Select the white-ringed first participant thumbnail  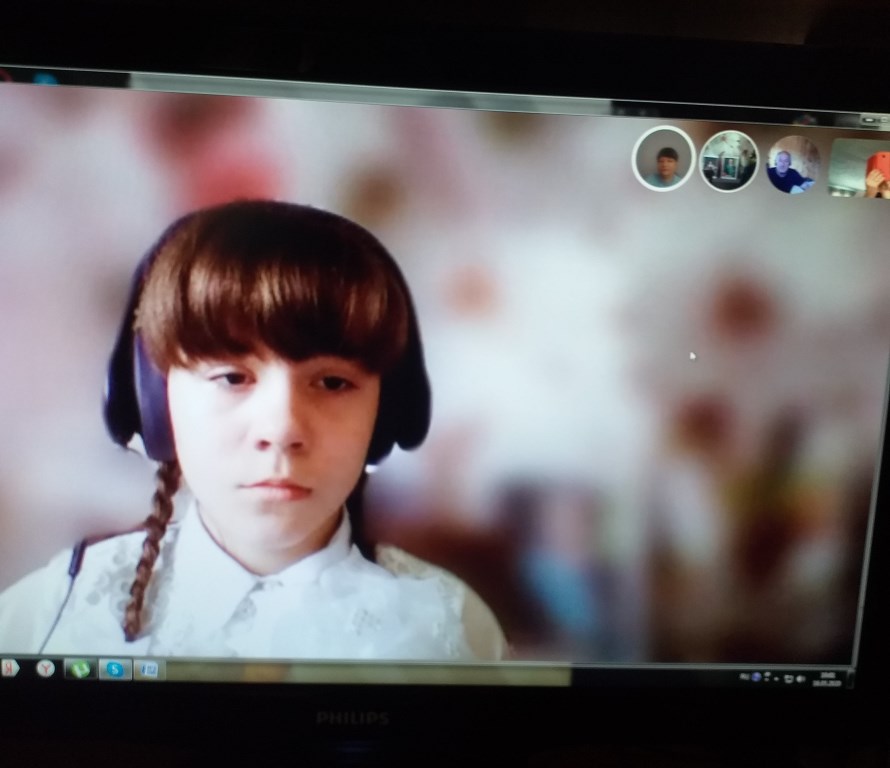tap(663, 158)
